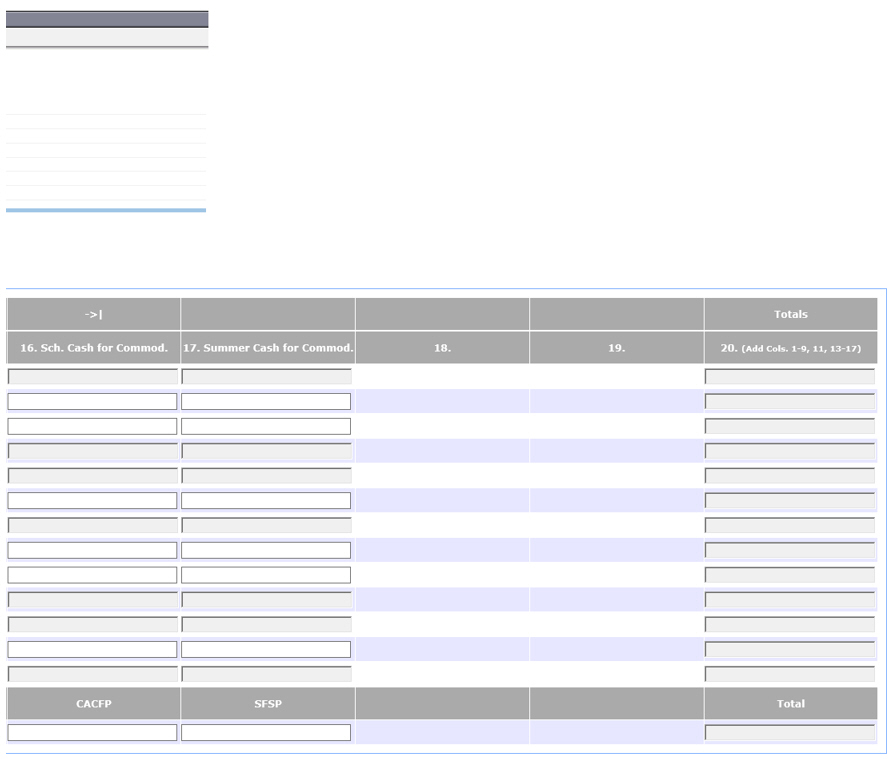Click the read-only field under Total

pos(790,732)
